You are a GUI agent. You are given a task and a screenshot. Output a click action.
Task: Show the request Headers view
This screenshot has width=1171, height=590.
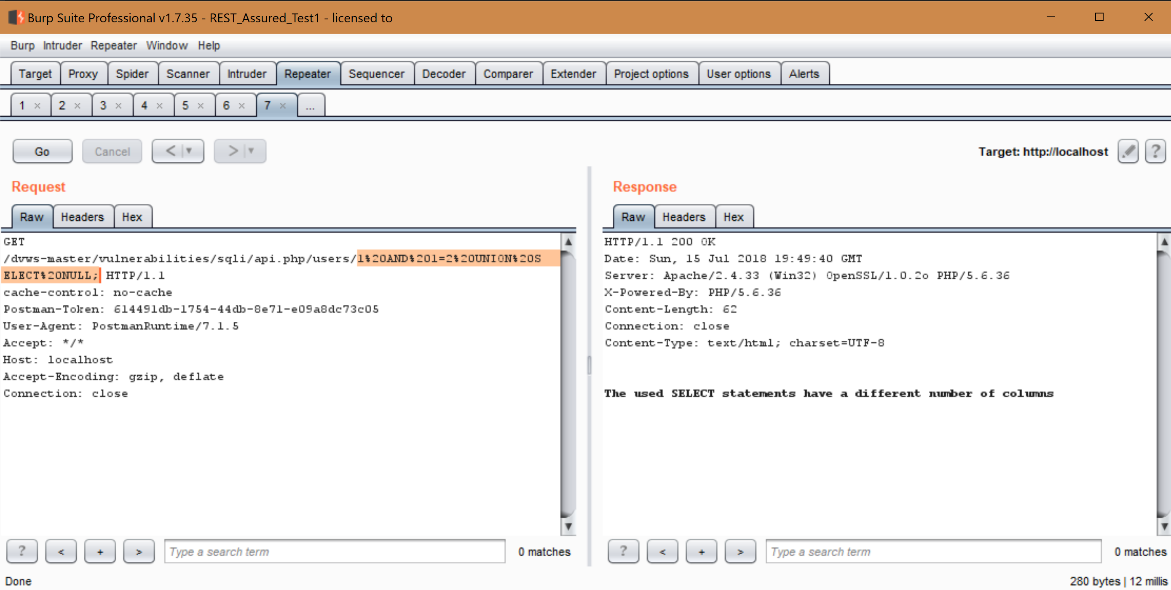click(82, 217)
